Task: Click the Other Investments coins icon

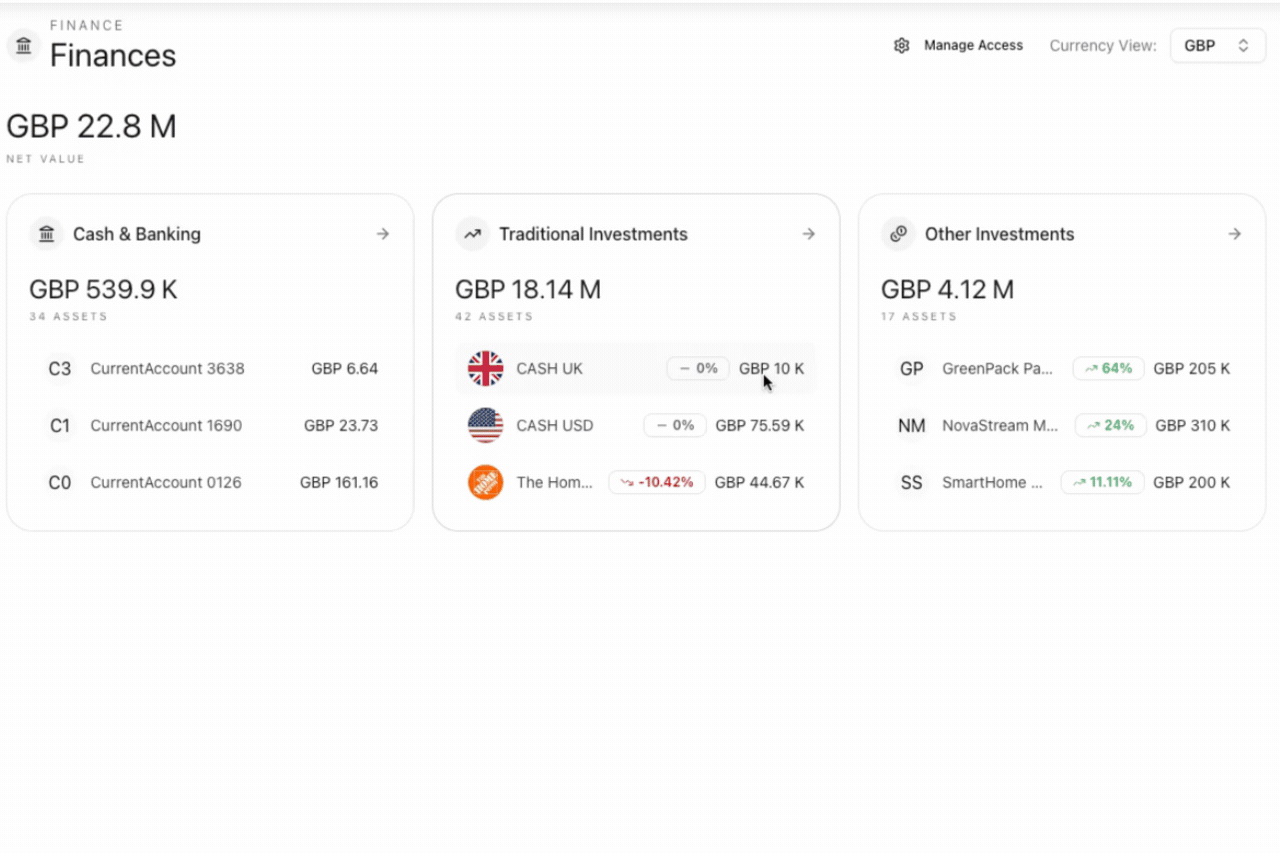Action: point(898,234)
